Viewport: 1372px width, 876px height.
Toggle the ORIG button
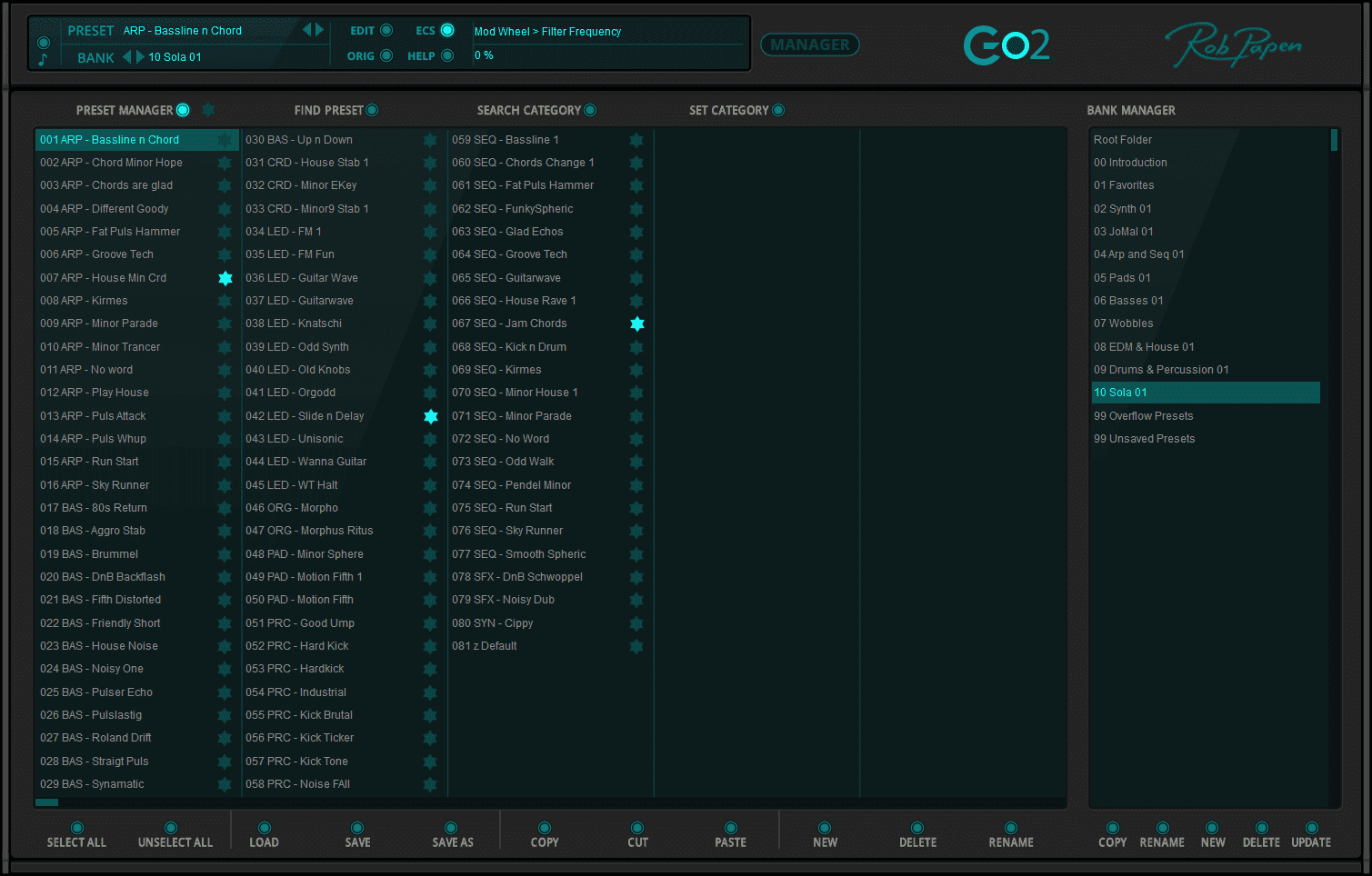click(x=386, y=55)
